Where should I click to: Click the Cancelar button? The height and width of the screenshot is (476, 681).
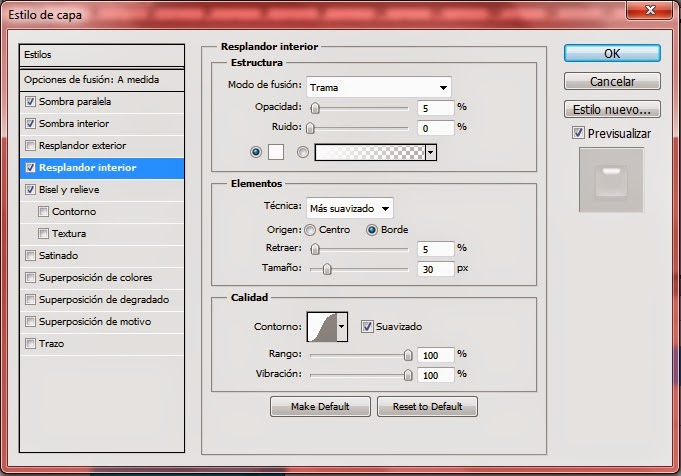pyautogui.click(x=612, y=81)
